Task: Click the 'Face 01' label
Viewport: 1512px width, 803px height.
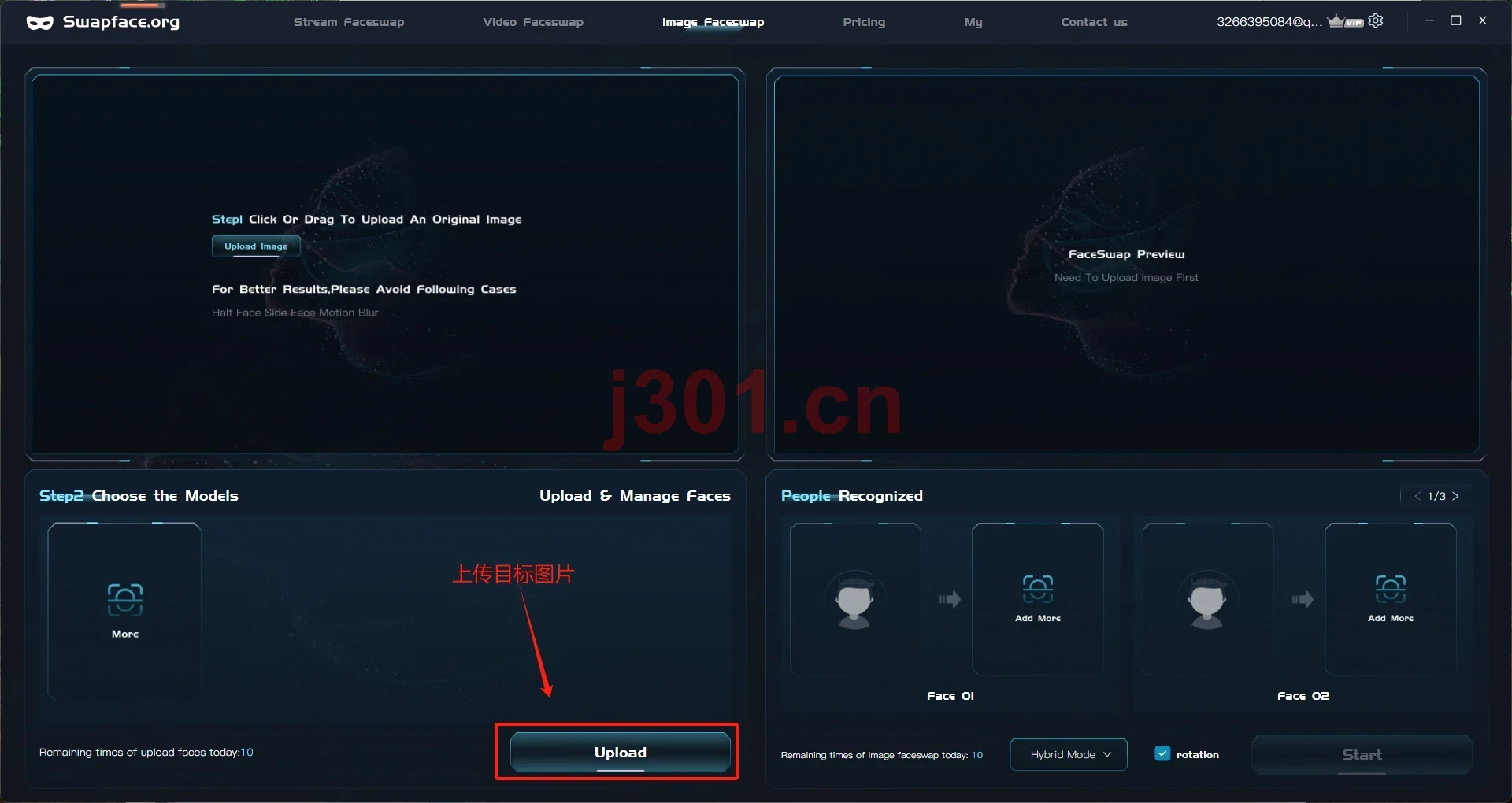Action: (x=951, y=696)
